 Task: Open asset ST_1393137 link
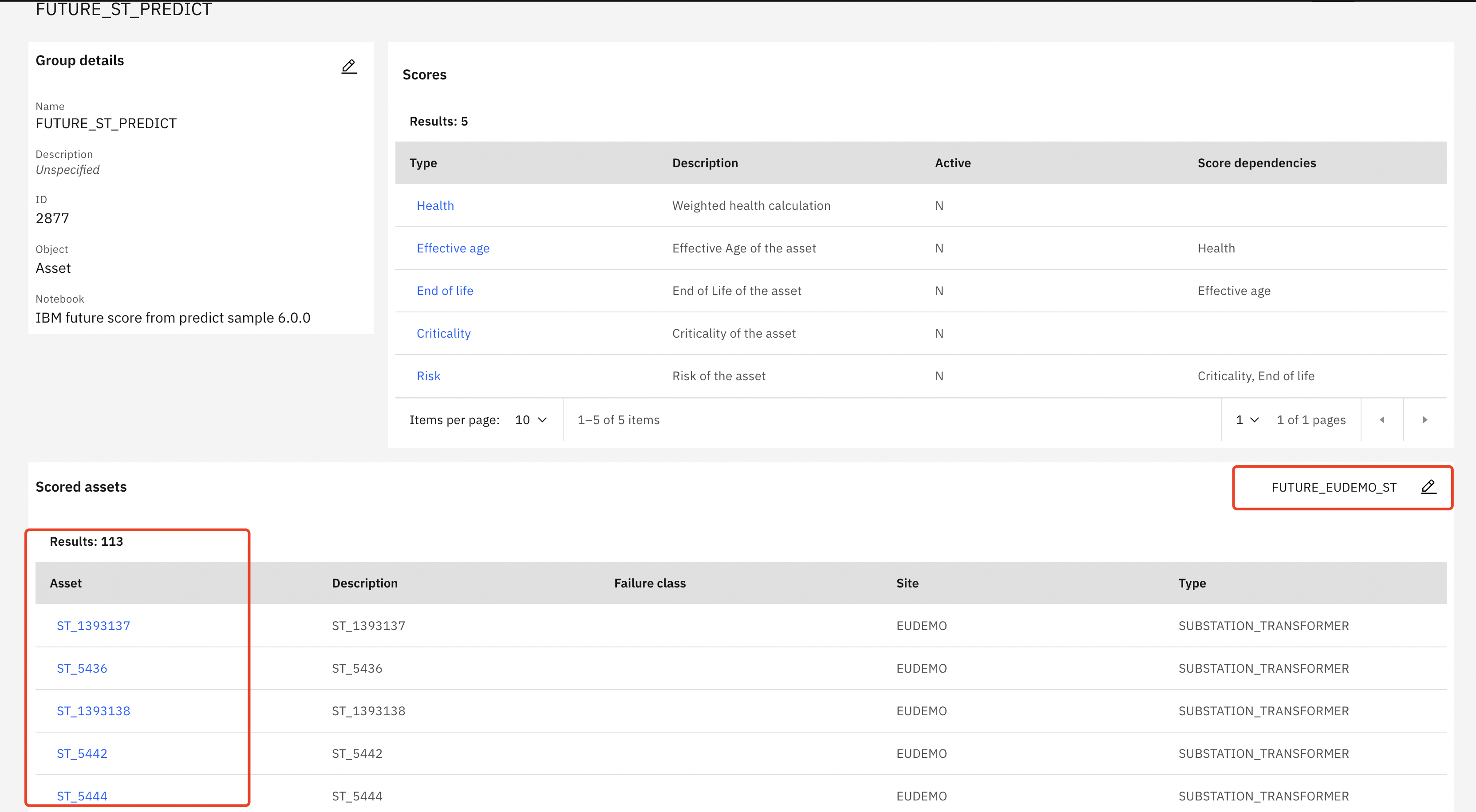click(x=93, y=626)
